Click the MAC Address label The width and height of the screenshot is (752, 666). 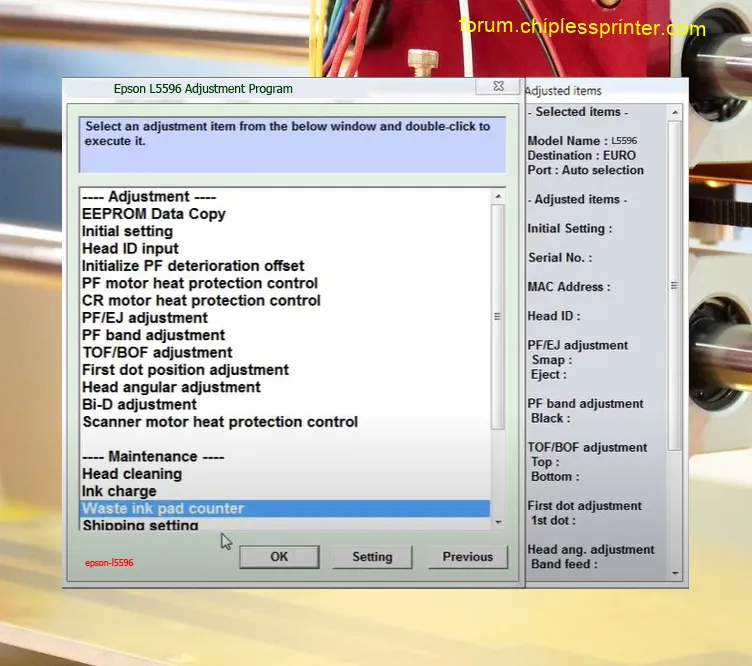click(x=569, y=287)
